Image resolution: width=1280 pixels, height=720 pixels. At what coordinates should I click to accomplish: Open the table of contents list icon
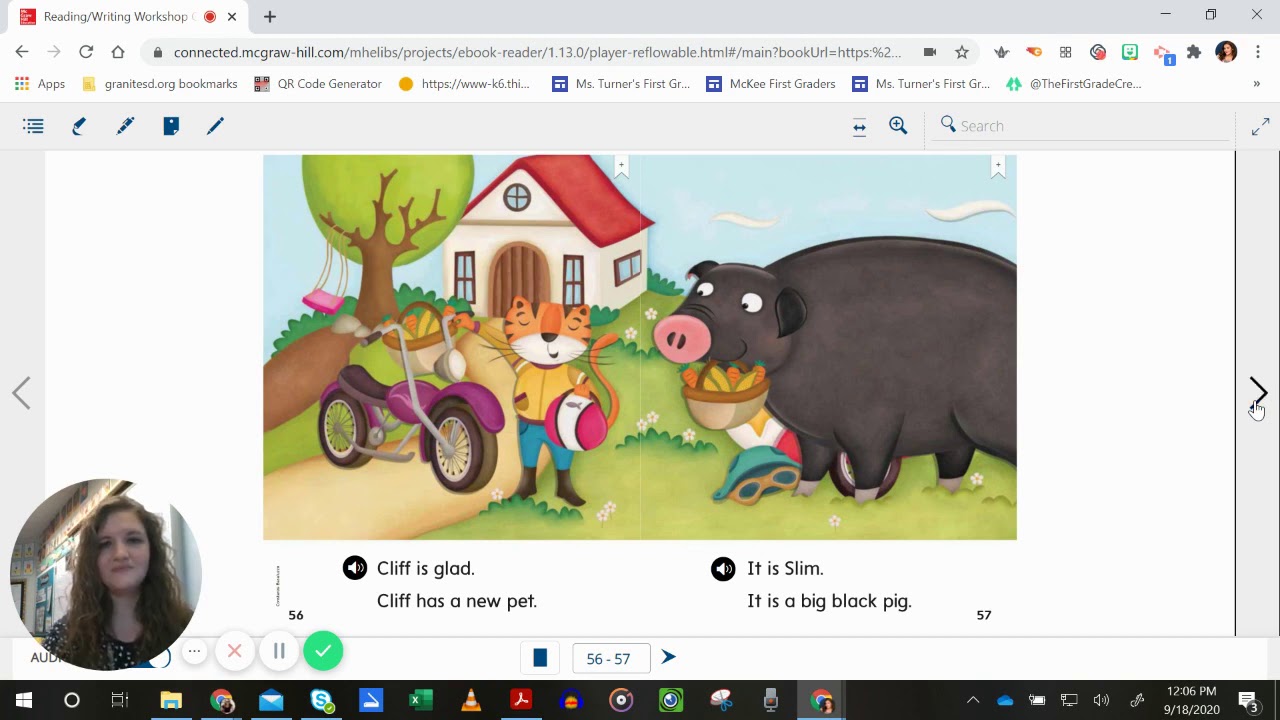33,126
